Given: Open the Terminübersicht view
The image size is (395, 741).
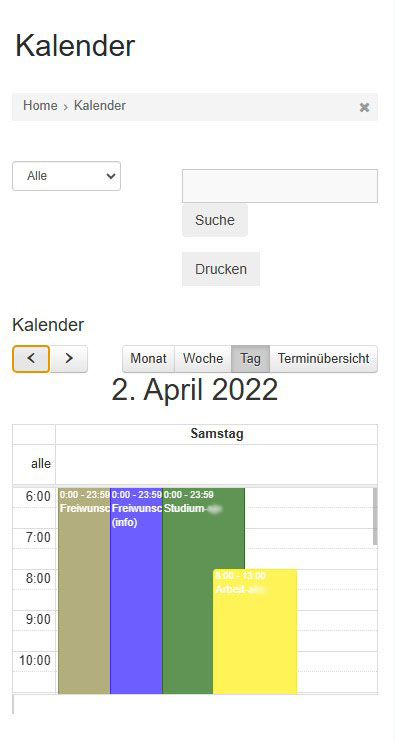Looking at the screenshot, I should click(x=323, y=359).
